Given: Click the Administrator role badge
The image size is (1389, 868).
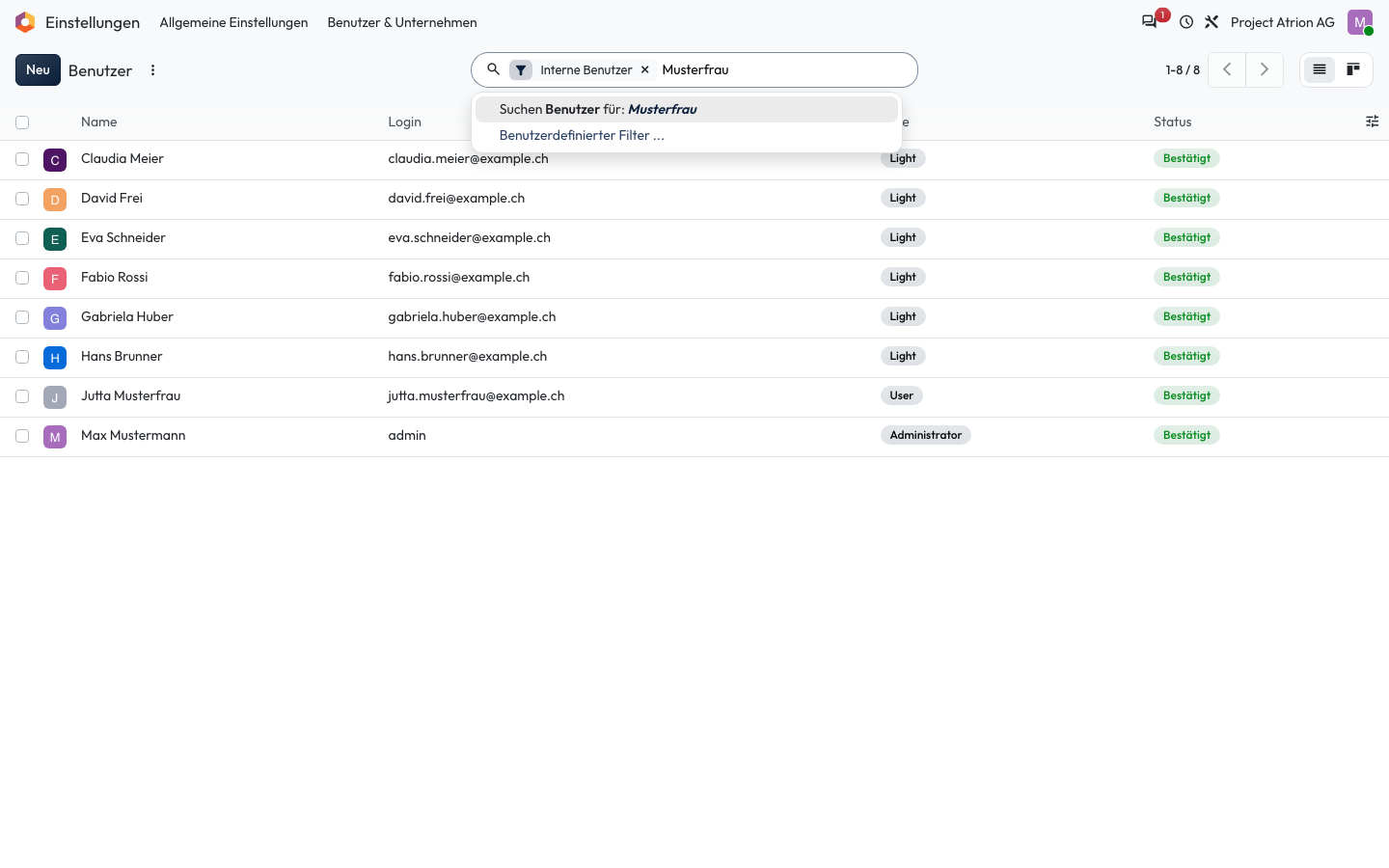Looking at the screenshot, I should click(926, 435).
